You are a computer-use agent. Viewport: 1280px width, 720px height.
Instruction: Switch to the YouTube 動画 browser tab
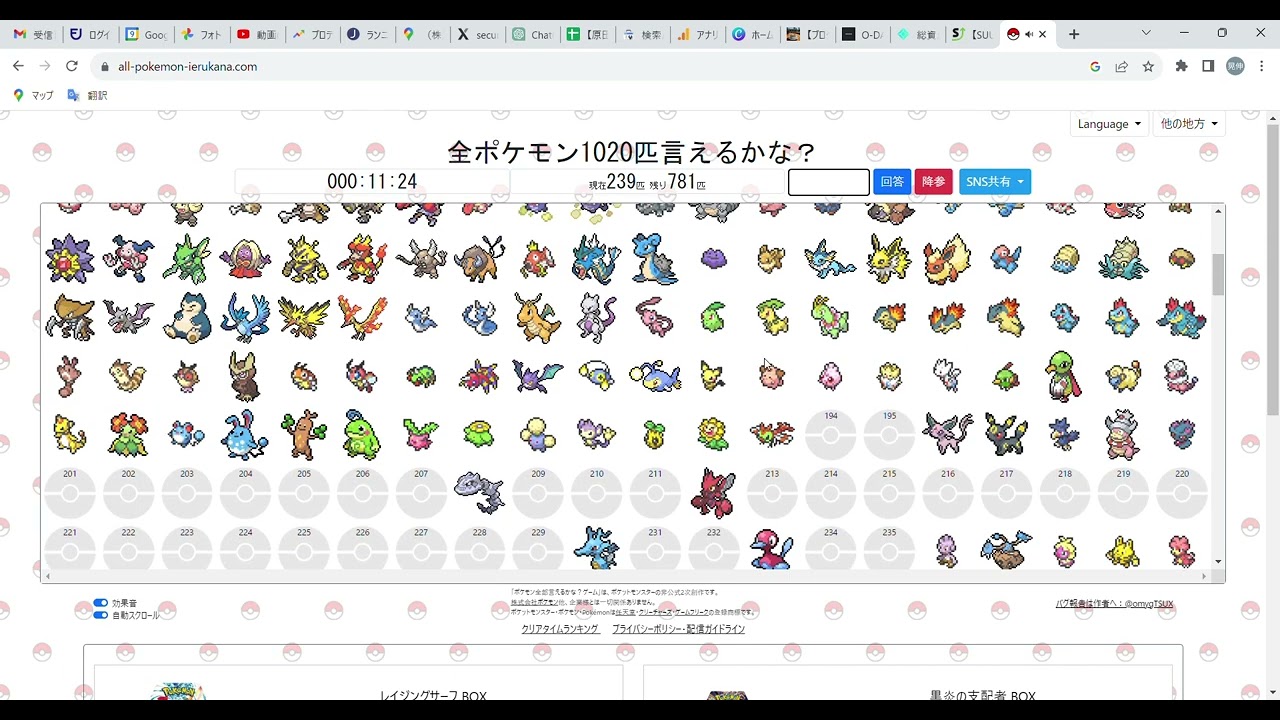pyautogui.click(x=257, y=34)
